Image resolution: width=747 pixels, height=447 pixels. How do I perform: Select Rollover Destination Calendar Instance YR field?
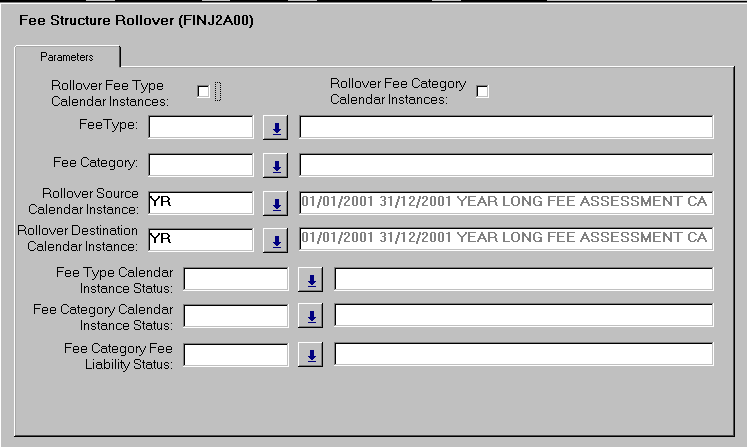201,240
